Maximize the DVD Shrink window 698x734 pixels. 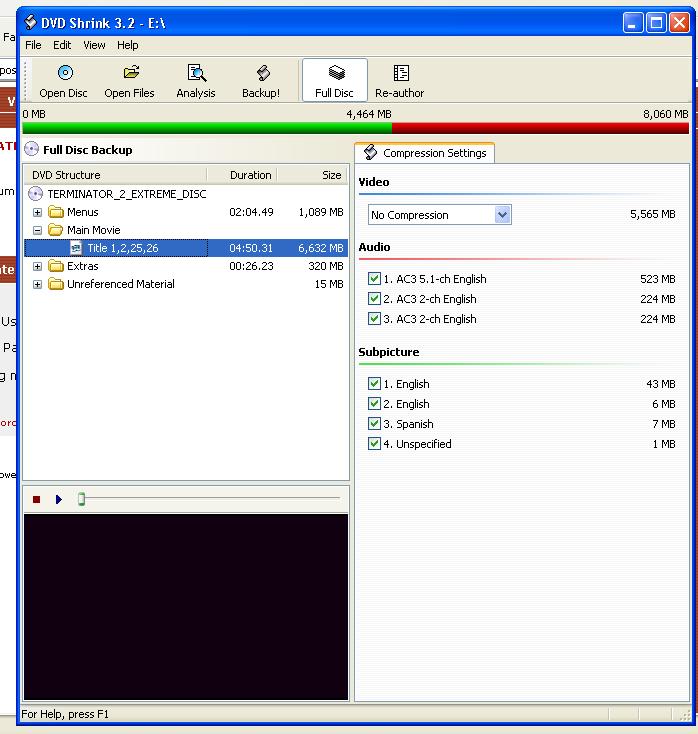656,22
